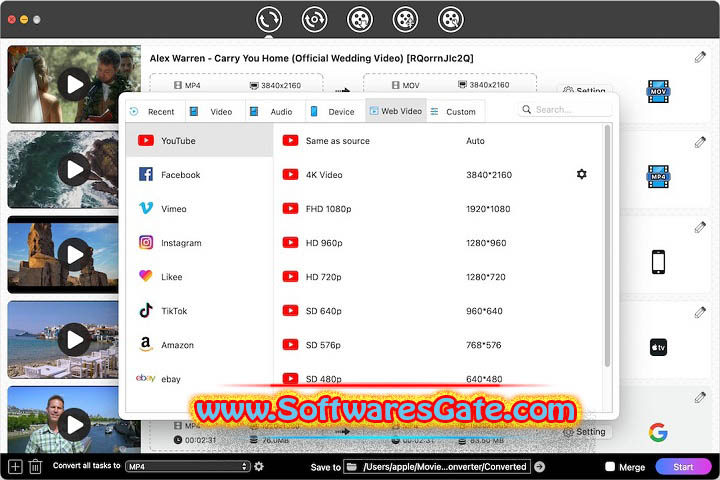Click the output MOV 3840x2160 info box
Screen dimensions: 720x480
pyautogui.click(x=450, y=85)
